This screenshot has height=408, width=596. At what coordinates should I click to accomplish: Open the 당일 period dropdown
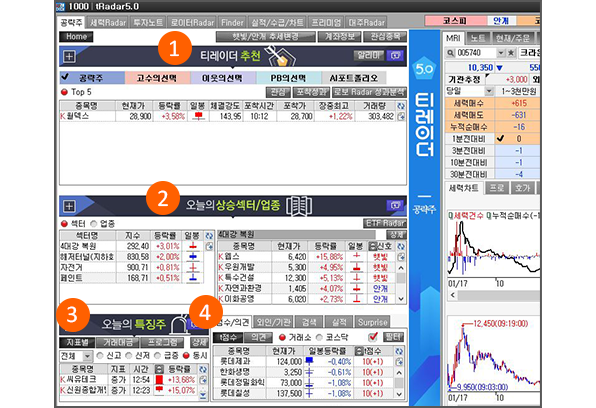point(489,91)
